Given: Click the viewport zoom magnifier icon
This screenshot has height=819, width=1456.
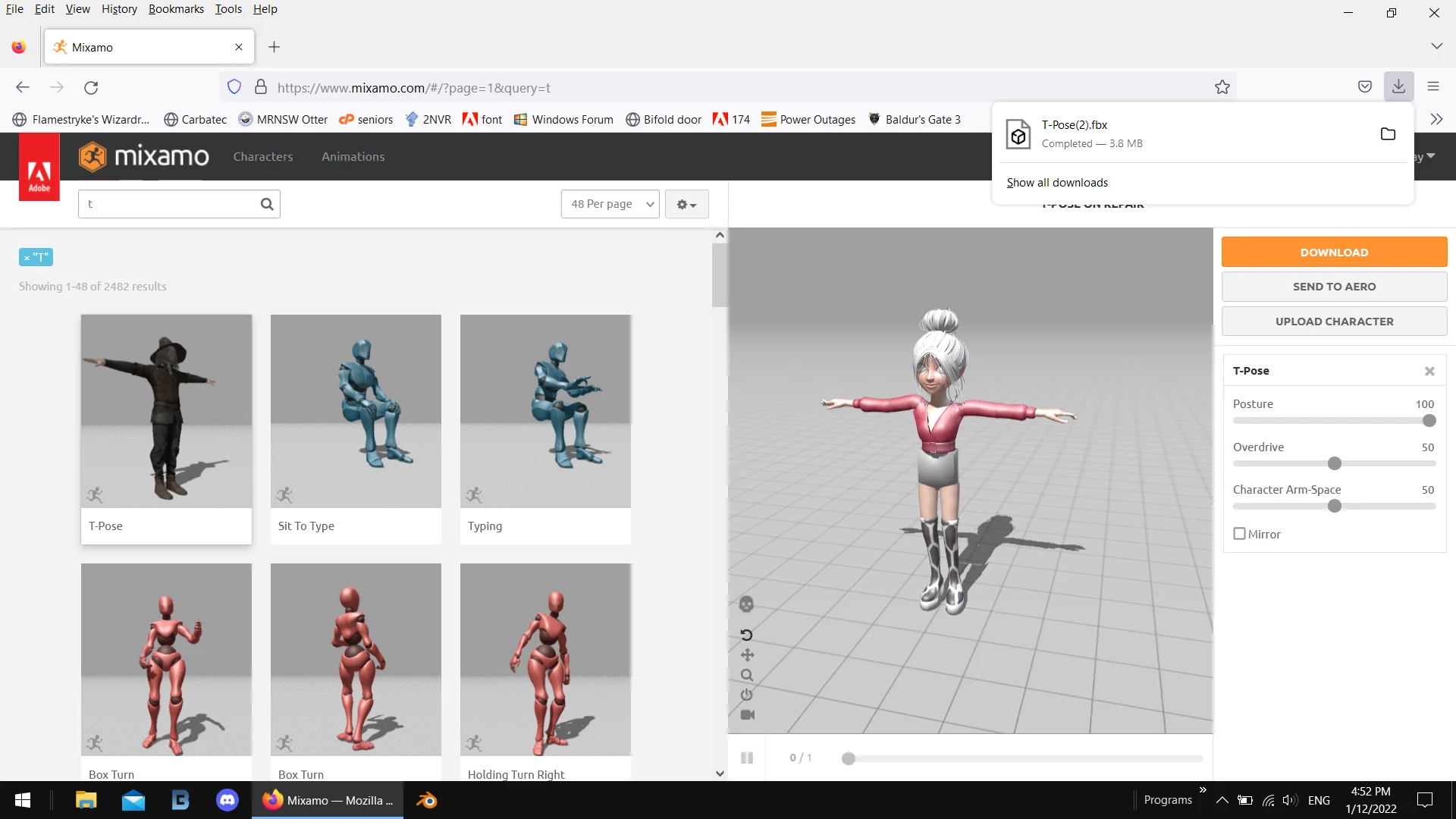Looking at the screenshot, I should coord(747,675).
